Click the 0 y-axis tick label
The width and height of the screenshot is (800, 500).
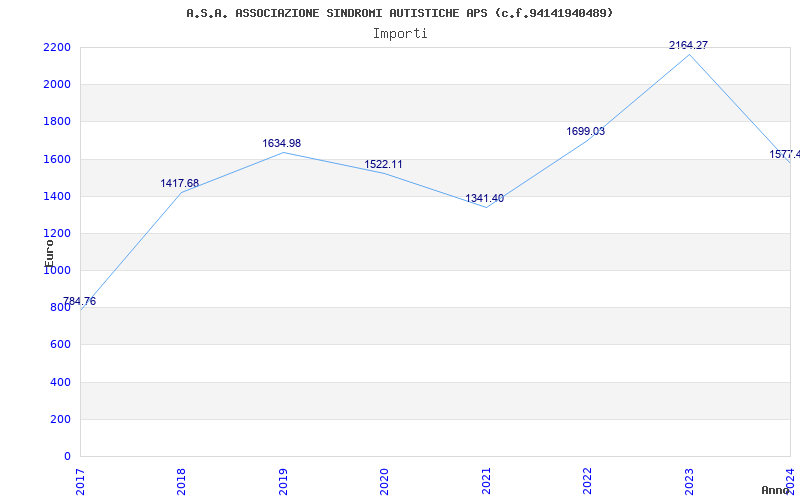67,457
